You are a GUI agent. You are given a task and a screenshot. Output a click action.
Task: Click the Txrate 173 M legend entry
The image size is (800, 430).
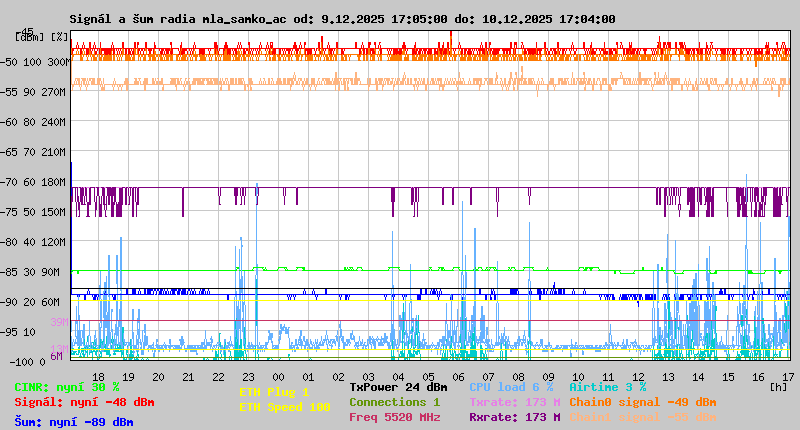(x=514, y=402)
